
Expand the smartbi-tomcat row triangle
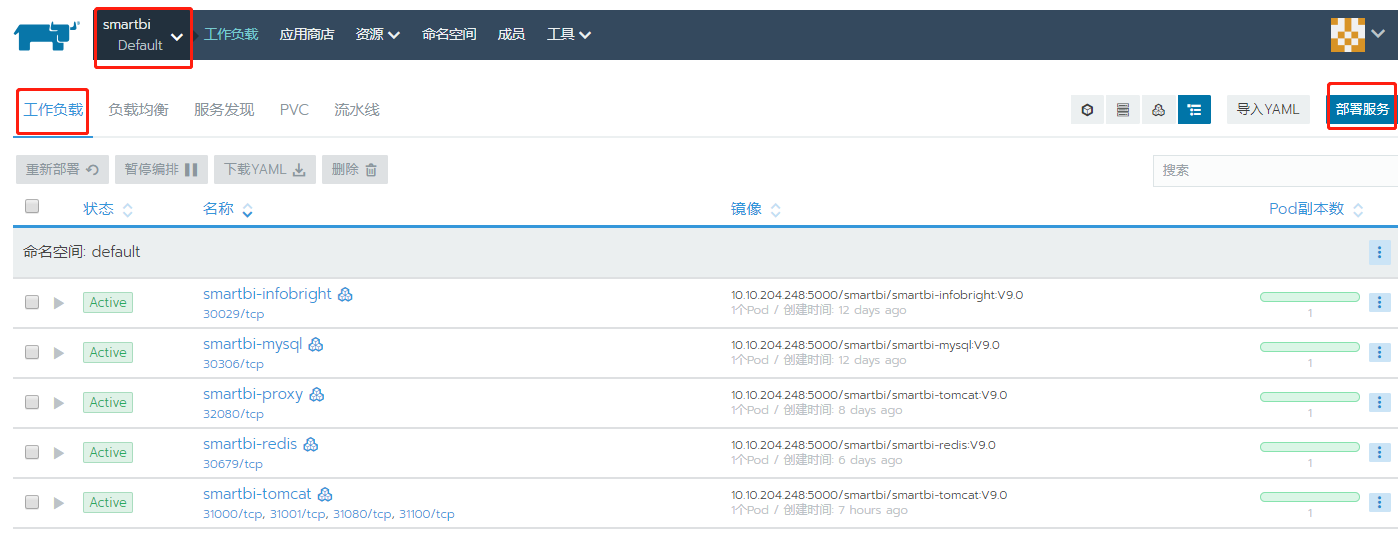click(x=59, y=502)
